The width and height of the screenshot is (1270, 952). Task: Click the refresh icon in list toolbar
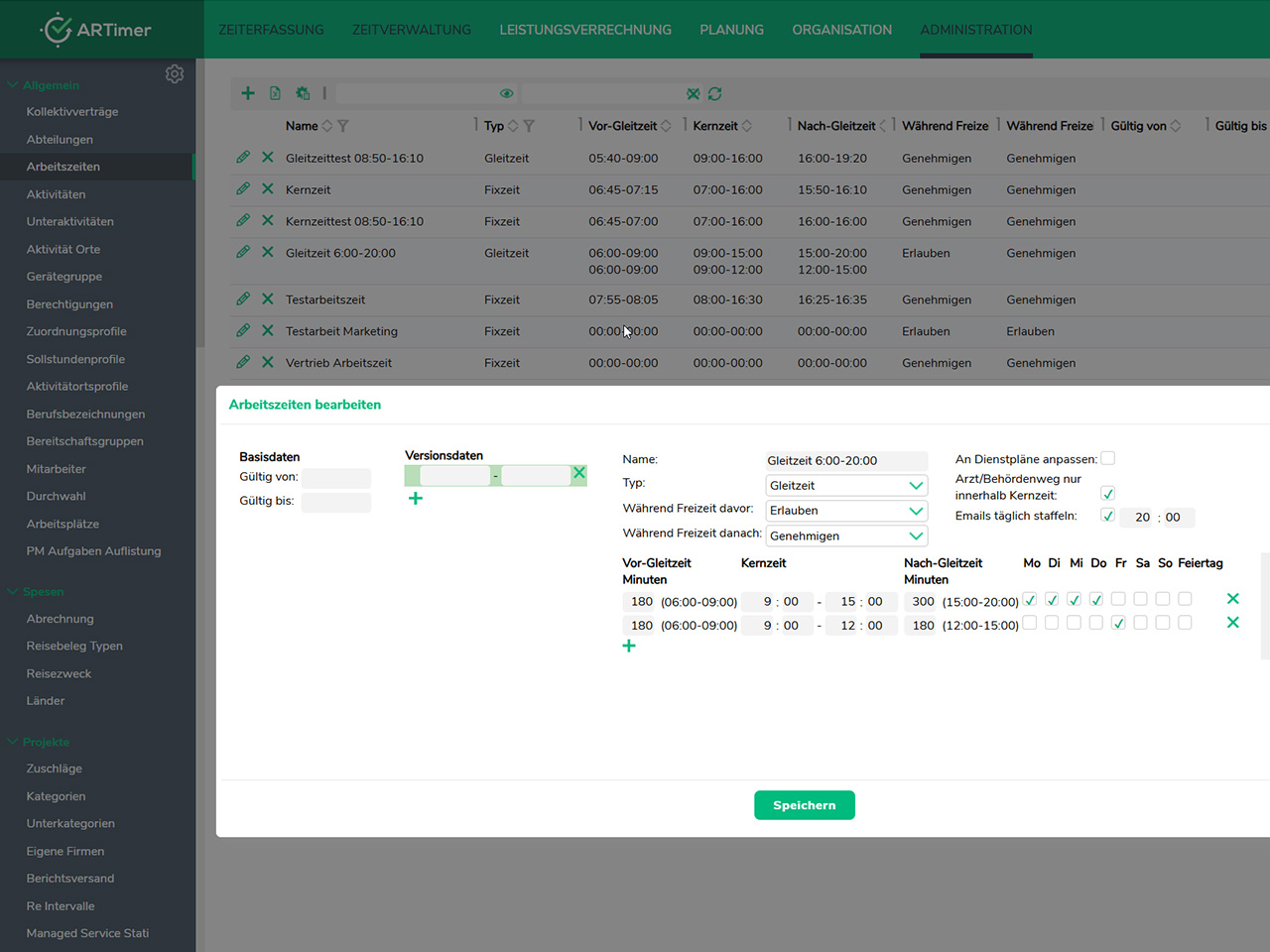(714, 93)
